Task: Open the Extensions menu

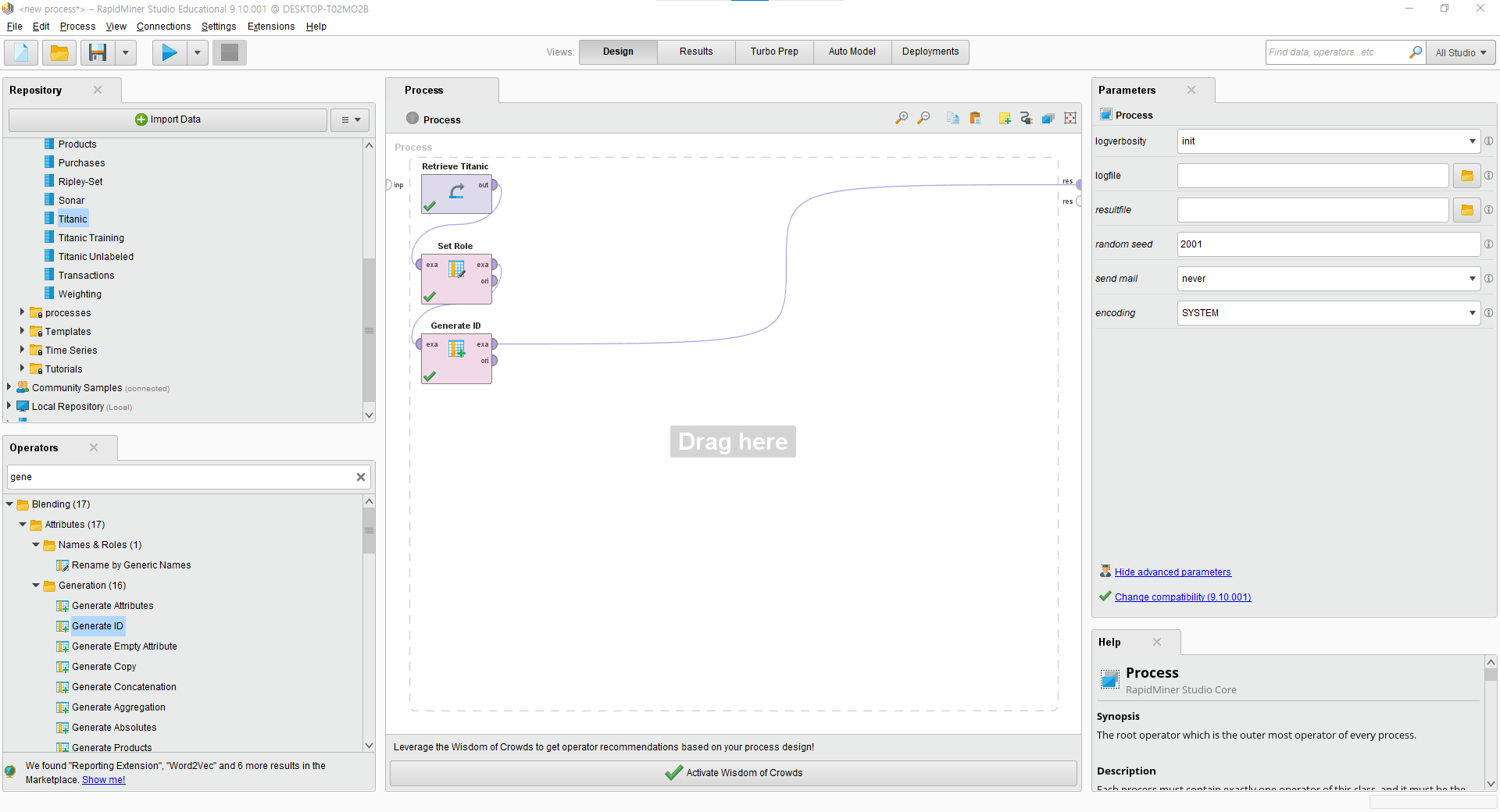Action: pyautogui.click(x=271, y=27)
